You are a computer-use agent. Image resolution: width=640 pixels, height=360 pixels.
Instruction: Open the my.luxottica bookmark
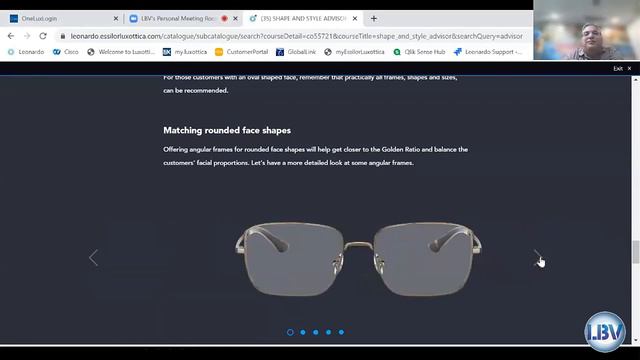[185, 52]
